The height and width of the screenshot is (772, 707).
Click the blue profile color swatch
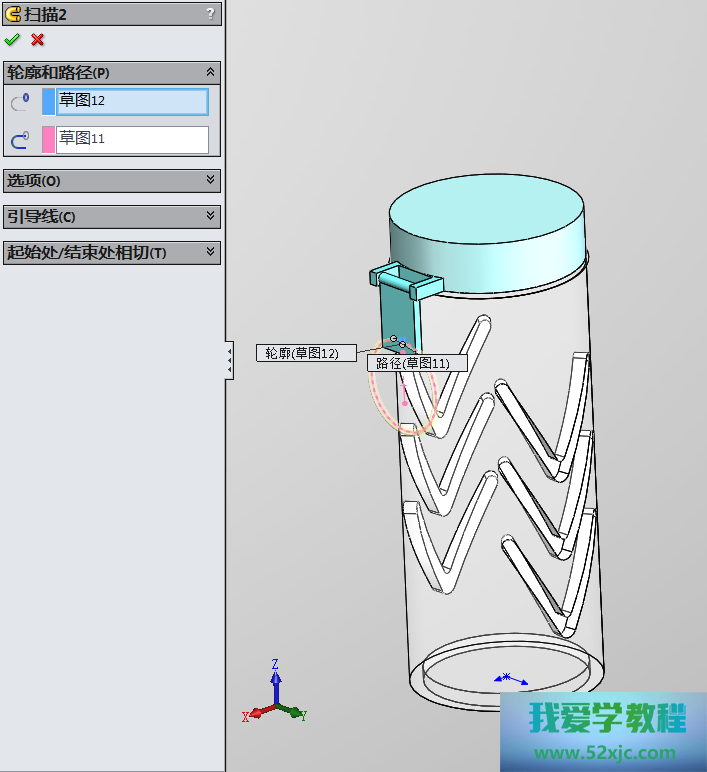(x=48, y=102)
